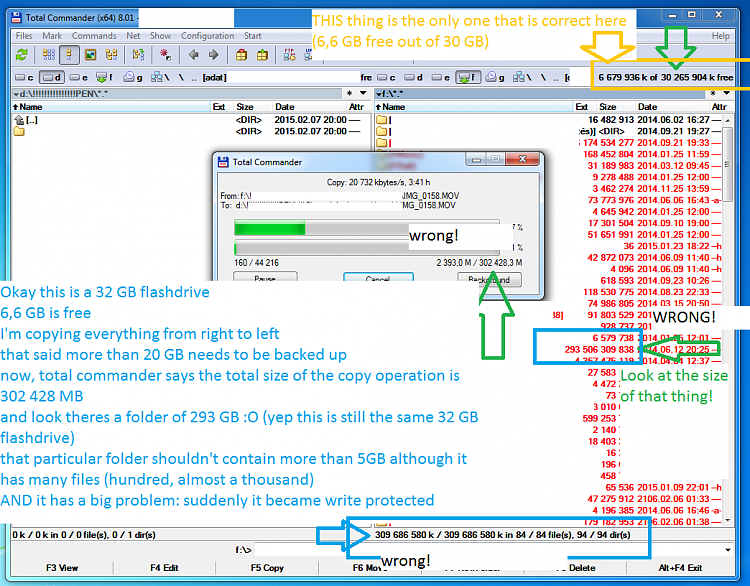This screenshot has height=586, width=750.
Task: Expand left panel history down arrow
Action: (x=363, y=93)
